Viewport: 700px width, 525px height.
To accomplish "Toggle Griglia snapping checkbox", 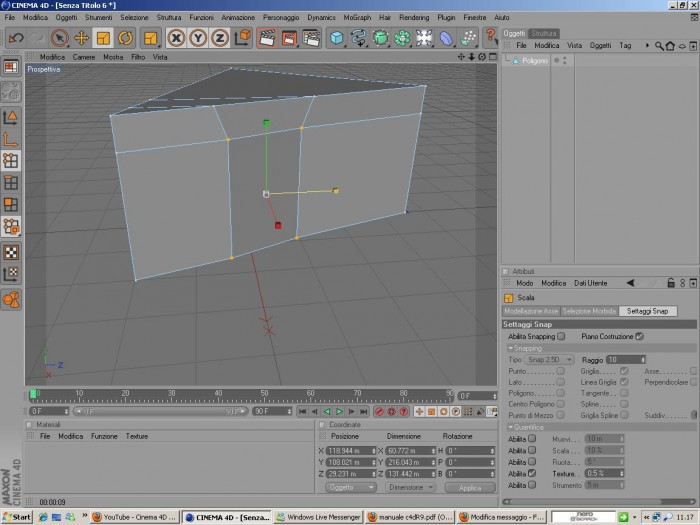I will [x=624, y=371].
